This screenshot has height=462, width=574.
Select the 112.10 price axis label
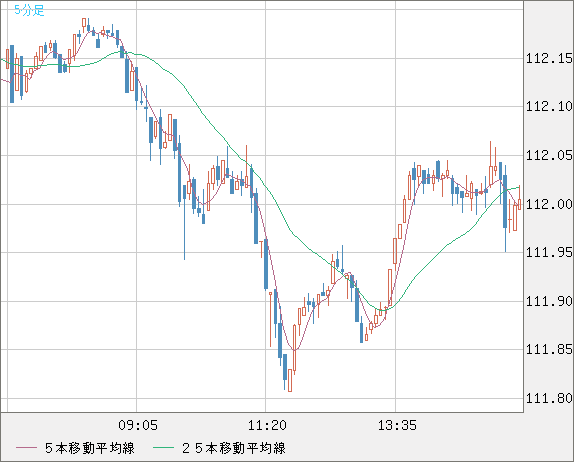click(x=548, y=107)
